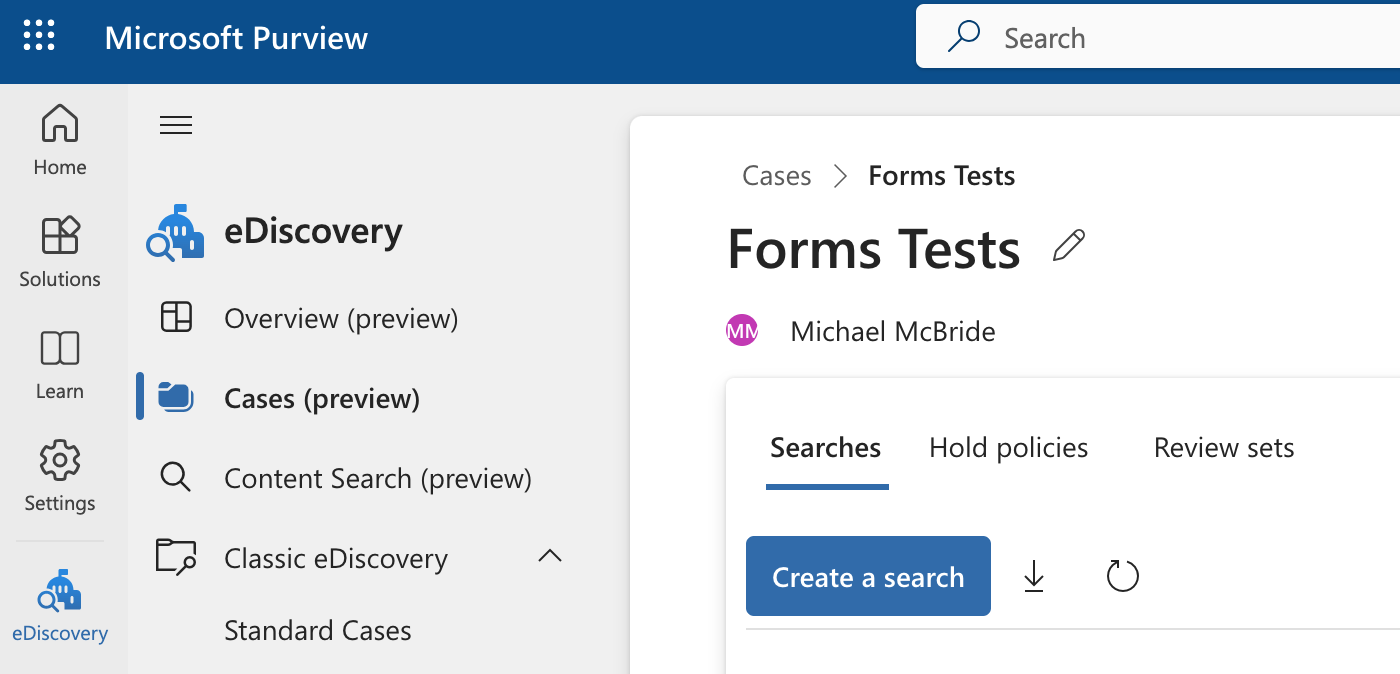Open Learn in the left rail
The image size is (1400, 674).
click(x=60, y=364)
